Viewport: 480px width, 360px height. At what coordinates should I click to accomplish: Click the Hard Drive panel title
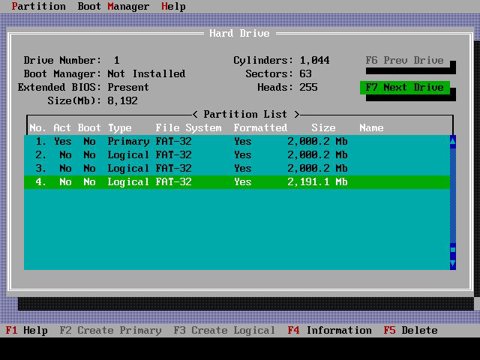(239, 33)
